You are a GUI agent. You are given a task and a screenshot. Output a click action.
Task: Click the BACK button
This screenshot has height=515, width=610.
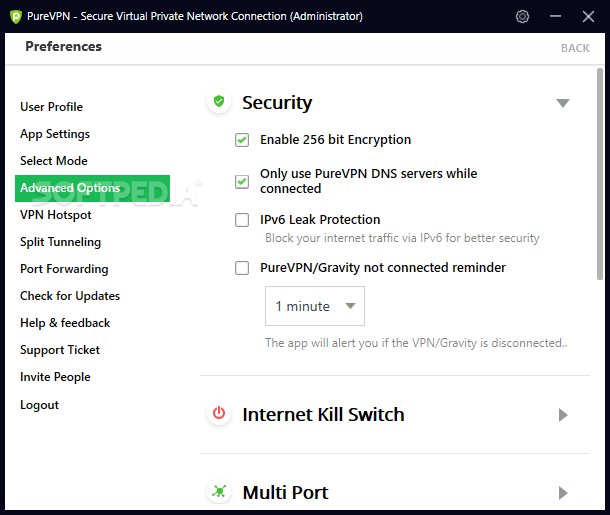[575, 48]
